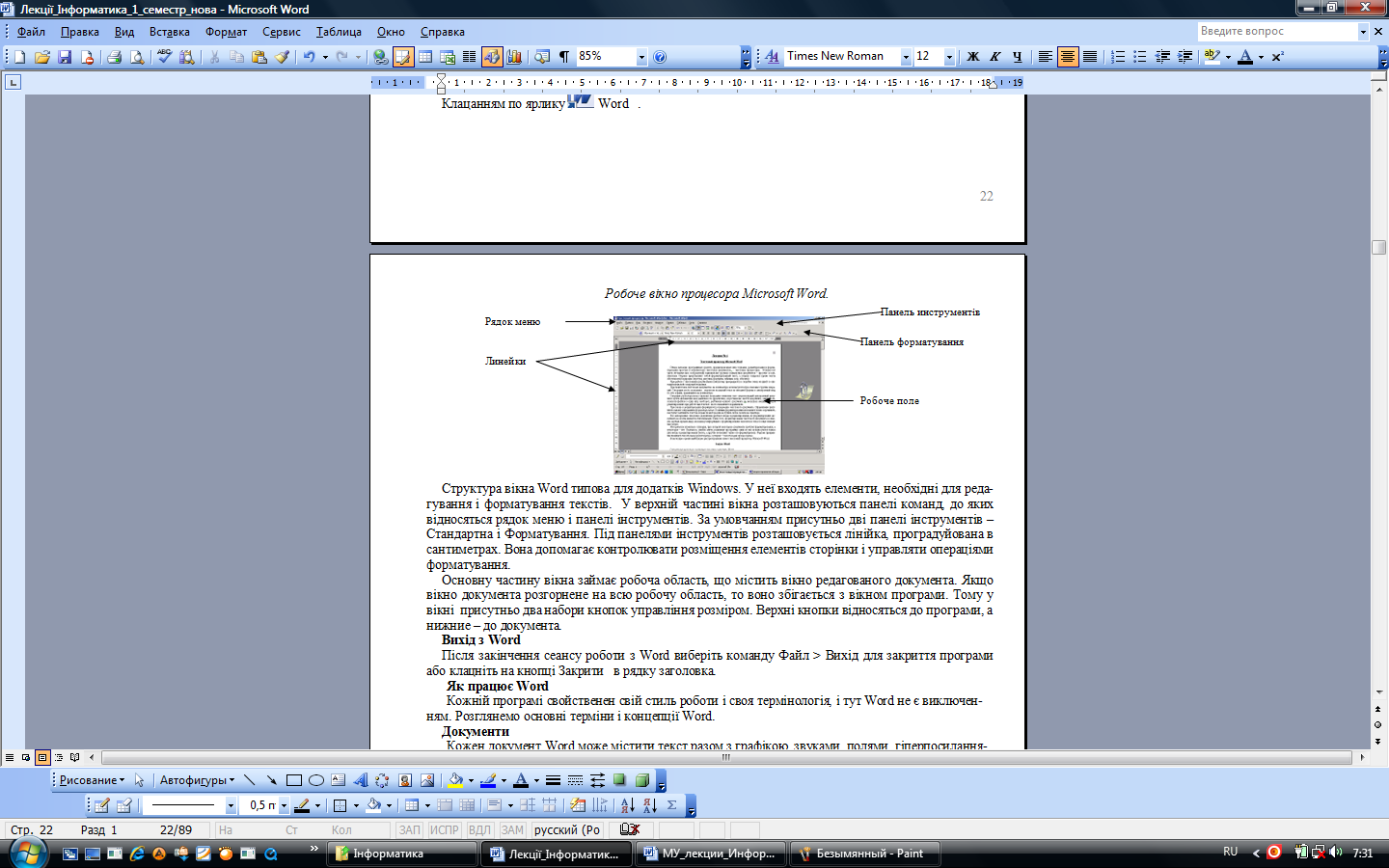
Task: Click the Fill Color bucket in Drawing toolbar
Action: [455, 780]
